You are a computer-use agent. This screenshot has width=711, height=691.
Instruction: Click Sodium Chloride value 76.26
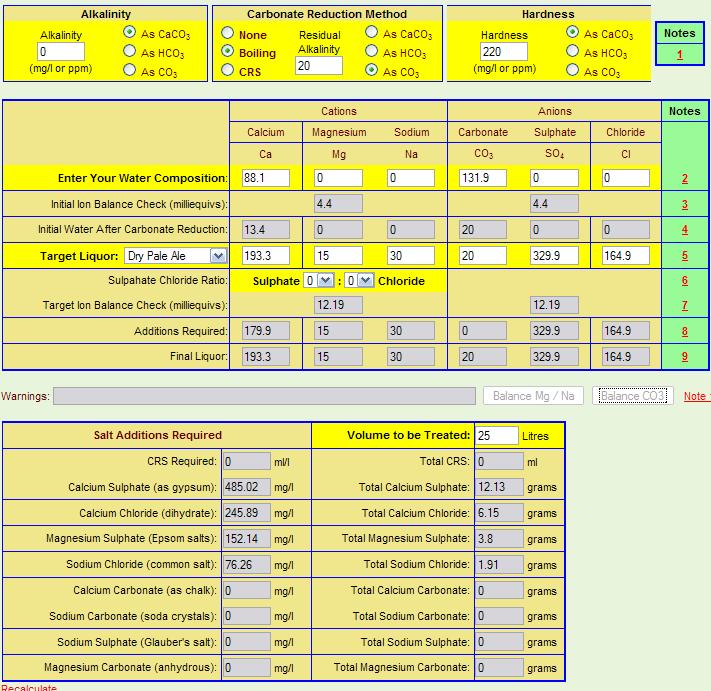(x=247, y=564)
